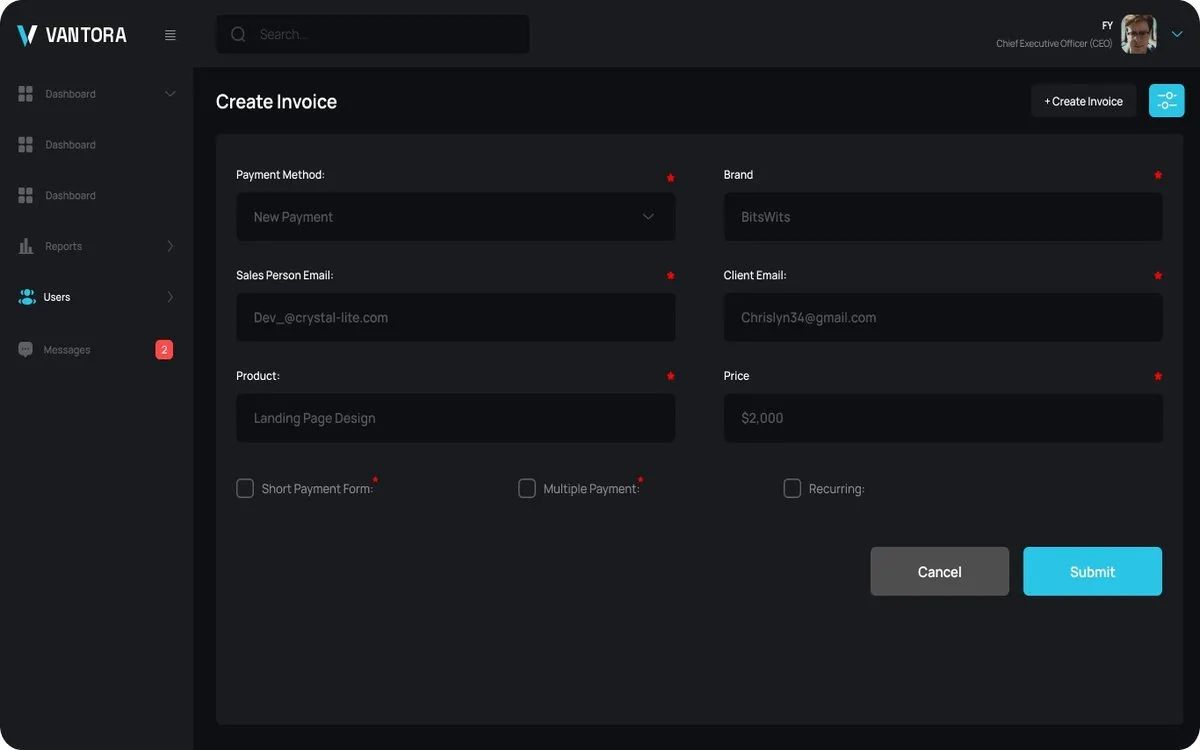Click the Sales Person Email field

455,317
